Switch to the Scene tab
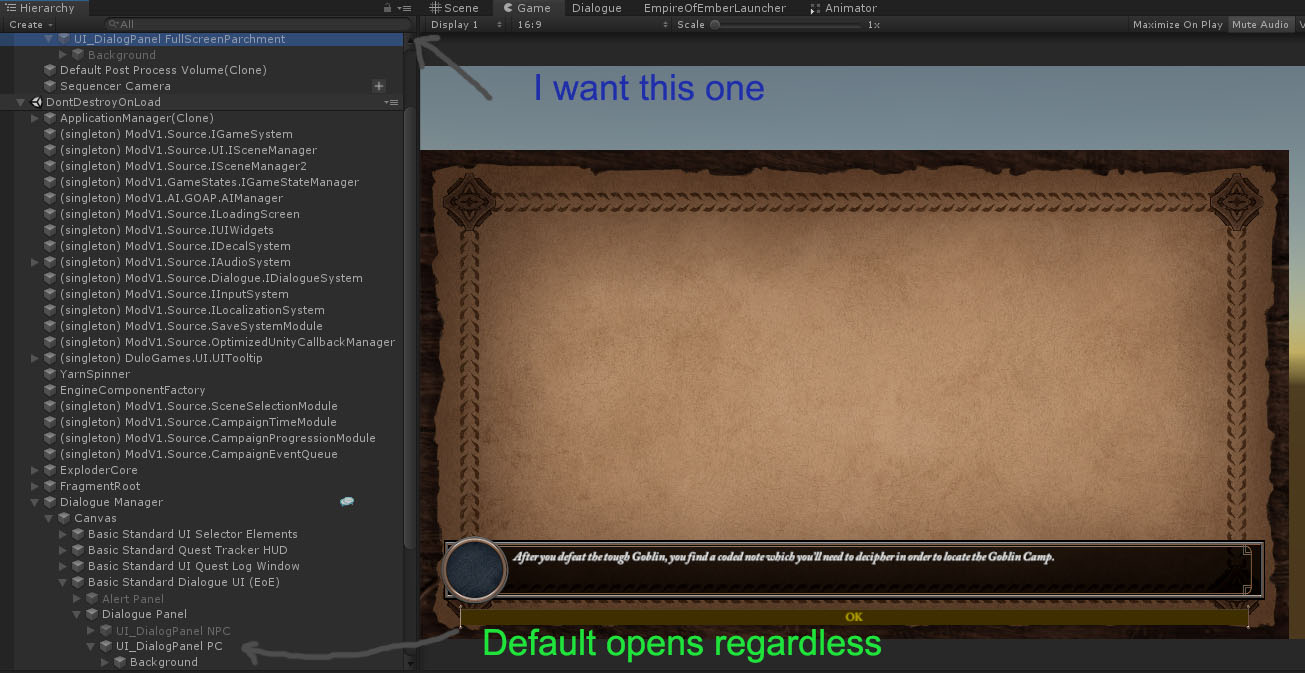This screenshot has width=1305, height=673. pos(454,8)
